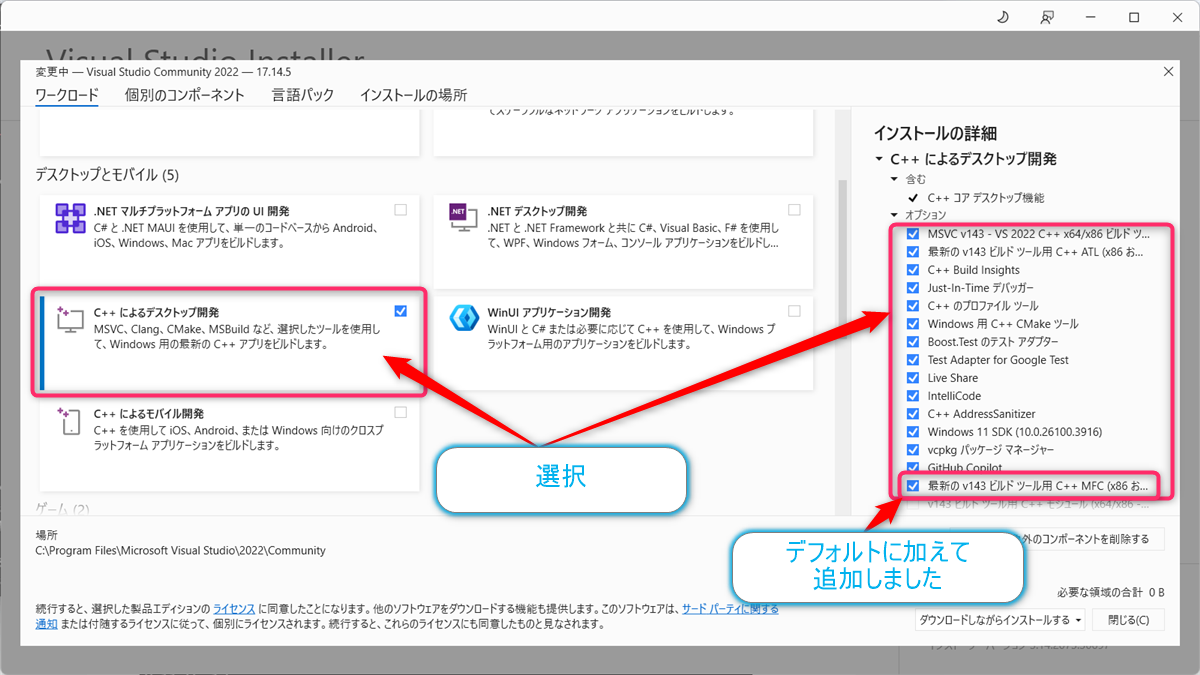Uncheck the C++ によるデスクトップ開発 workload checkbox
1200x675 pixels.
pyautogui.click(x=400, y=310)
